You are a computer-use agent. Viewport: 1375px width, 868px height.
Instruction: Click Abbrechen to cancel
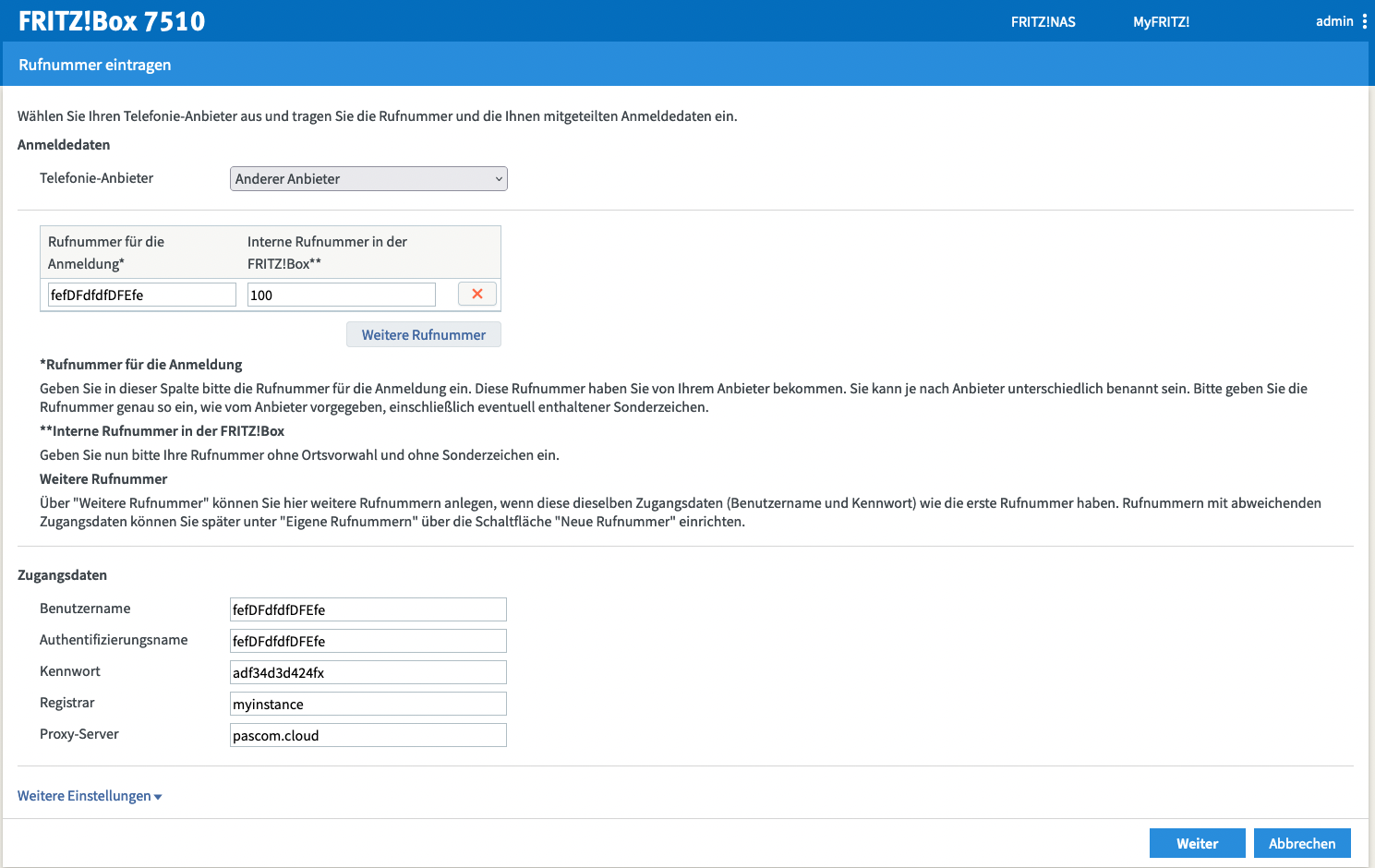click(x=1302, y=843)
